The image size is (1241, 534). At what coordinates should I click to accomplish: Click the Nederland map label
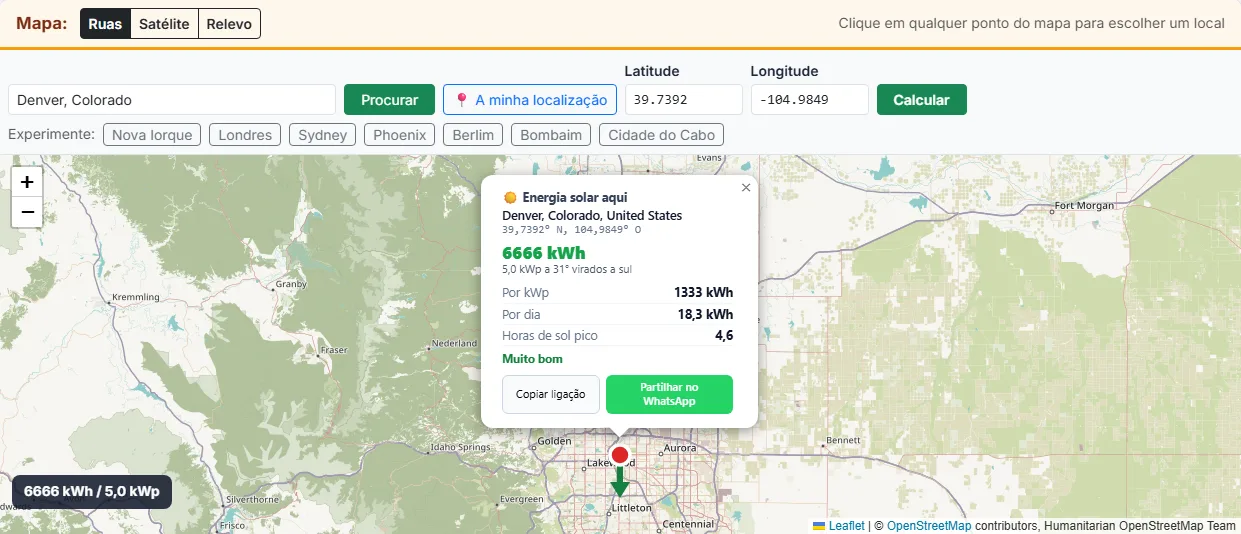click(454, 343)
